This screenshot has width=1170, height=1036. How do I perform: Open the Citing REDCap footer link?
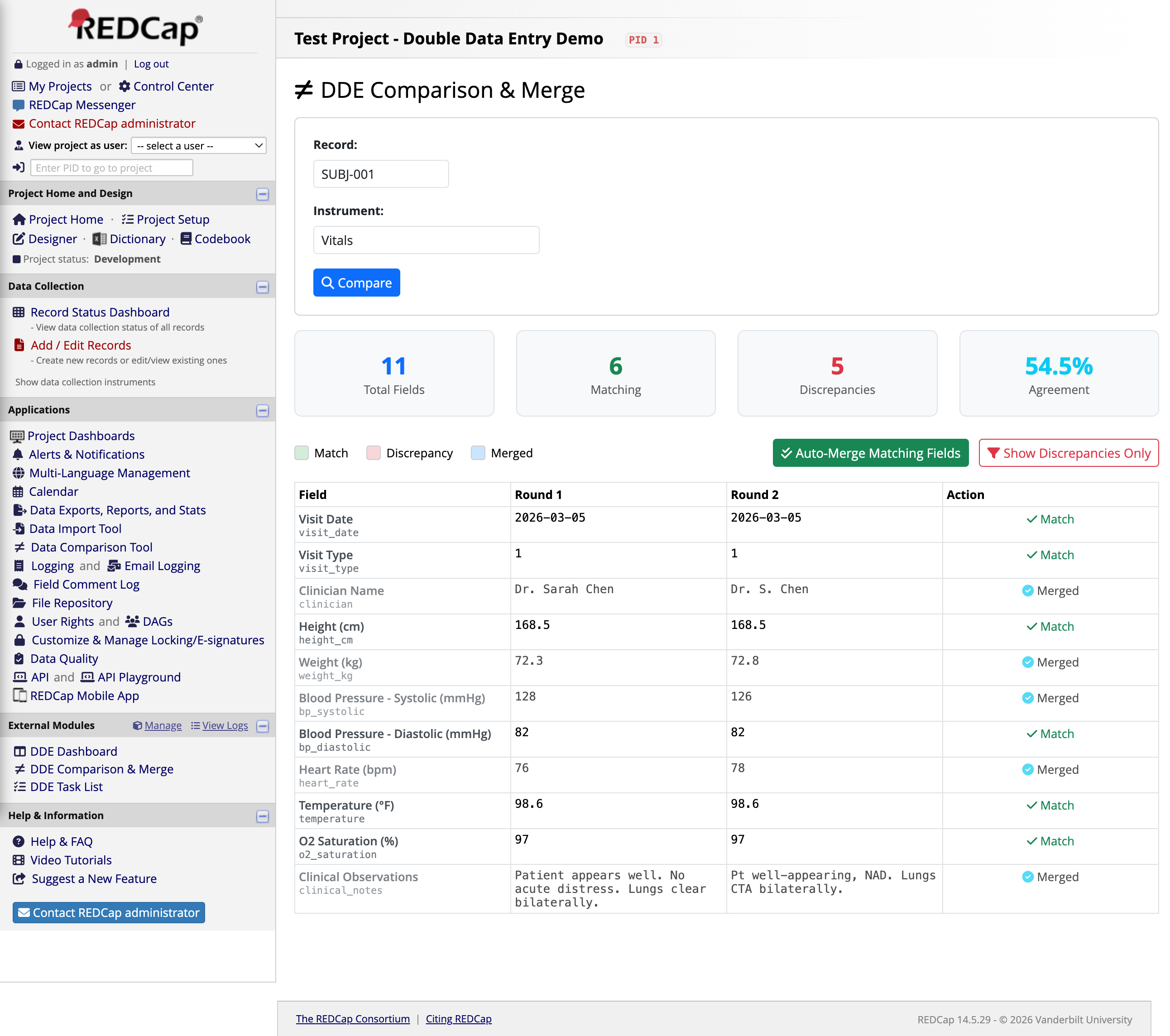[x=459, y=1019]
